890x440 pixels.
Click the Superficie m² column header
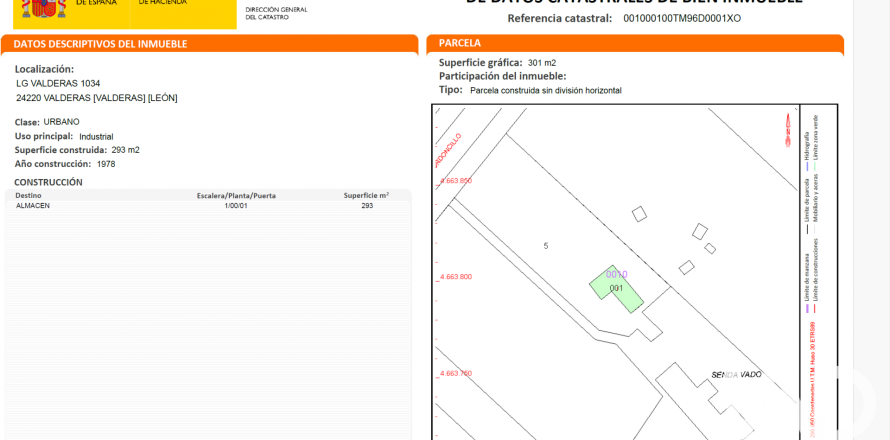click(366, 195)
